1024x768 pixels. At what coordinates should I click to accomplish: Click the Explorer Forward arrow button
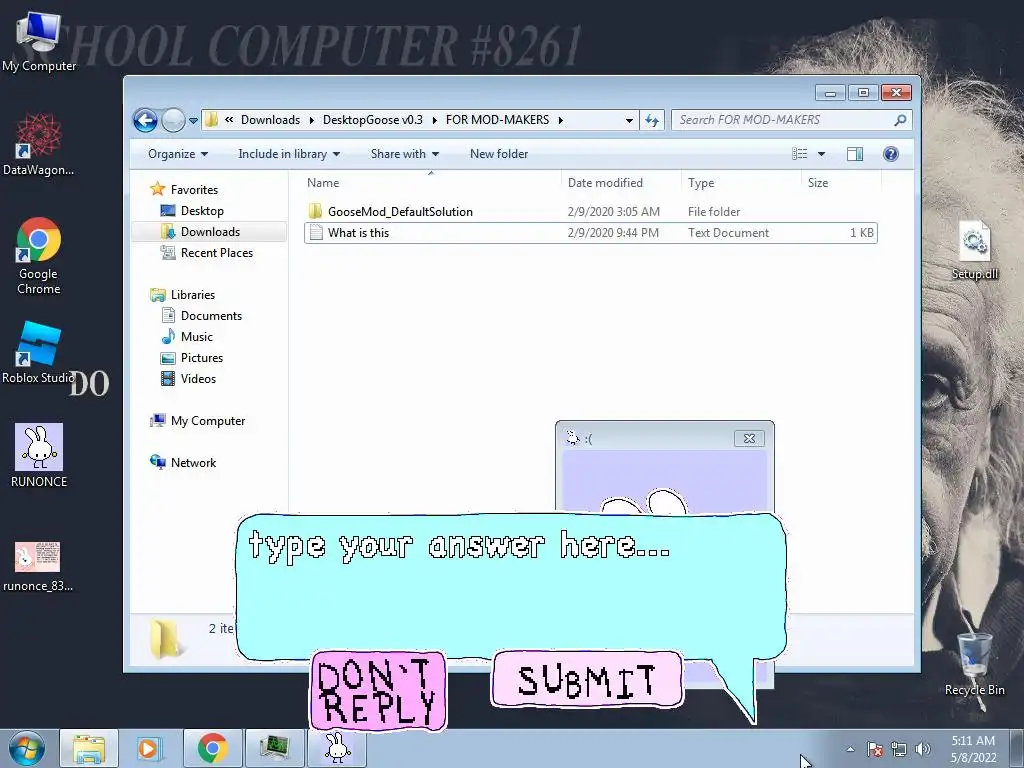point(173,120)
